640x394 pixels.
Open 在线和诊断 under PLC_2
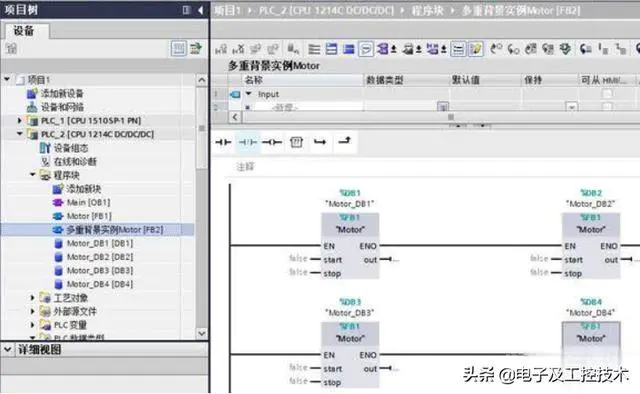tap(75, 162)
